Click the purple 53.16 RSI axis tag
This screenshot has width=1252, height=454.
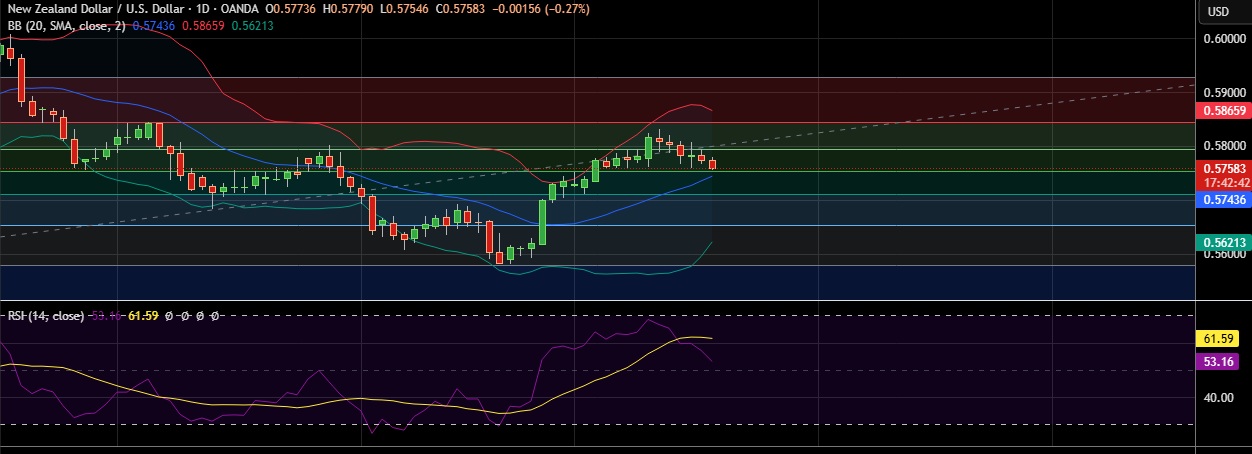(x=1218, y=362)
